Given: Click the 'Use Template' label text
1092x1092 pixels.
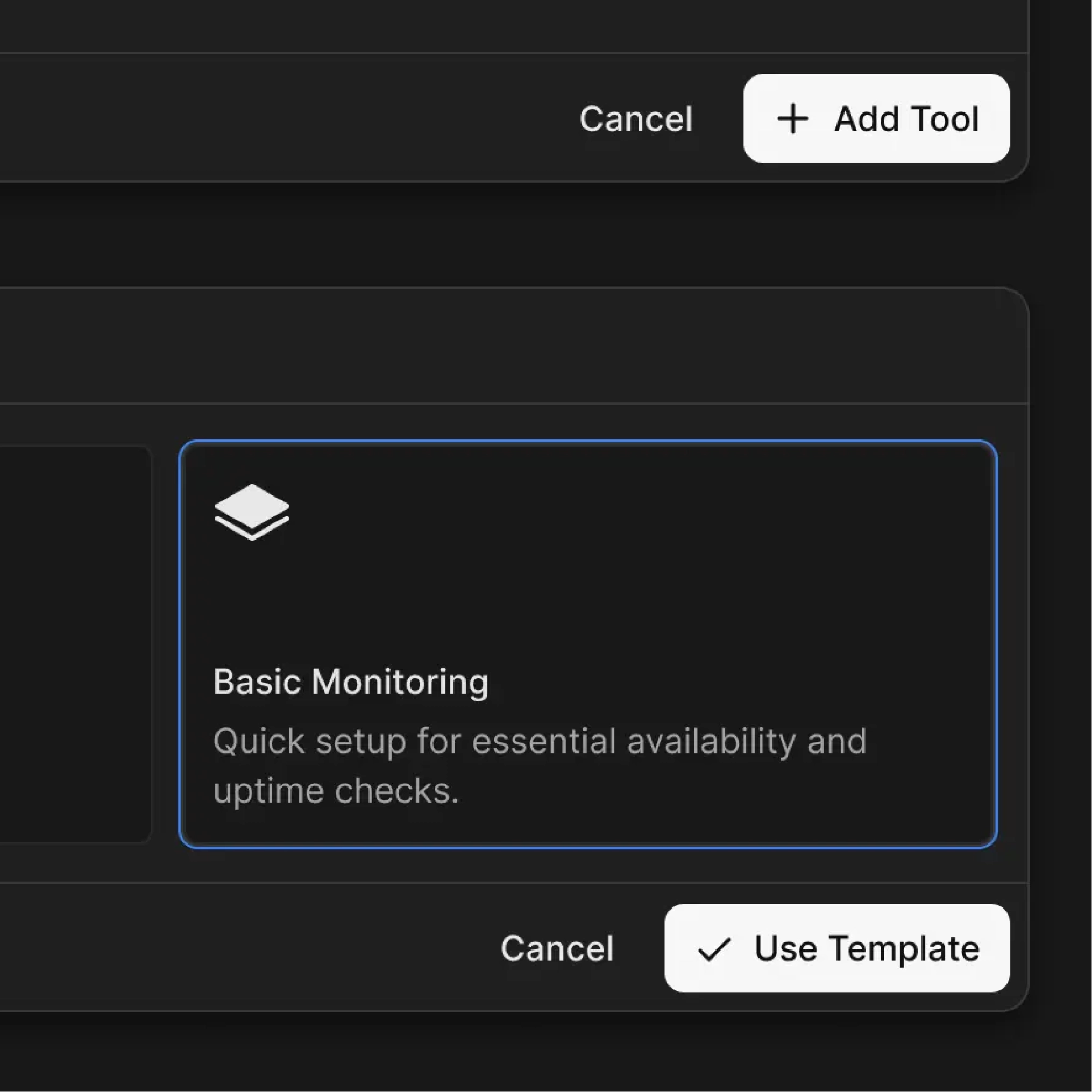Looking at the screenshot, I should (867, 948).
